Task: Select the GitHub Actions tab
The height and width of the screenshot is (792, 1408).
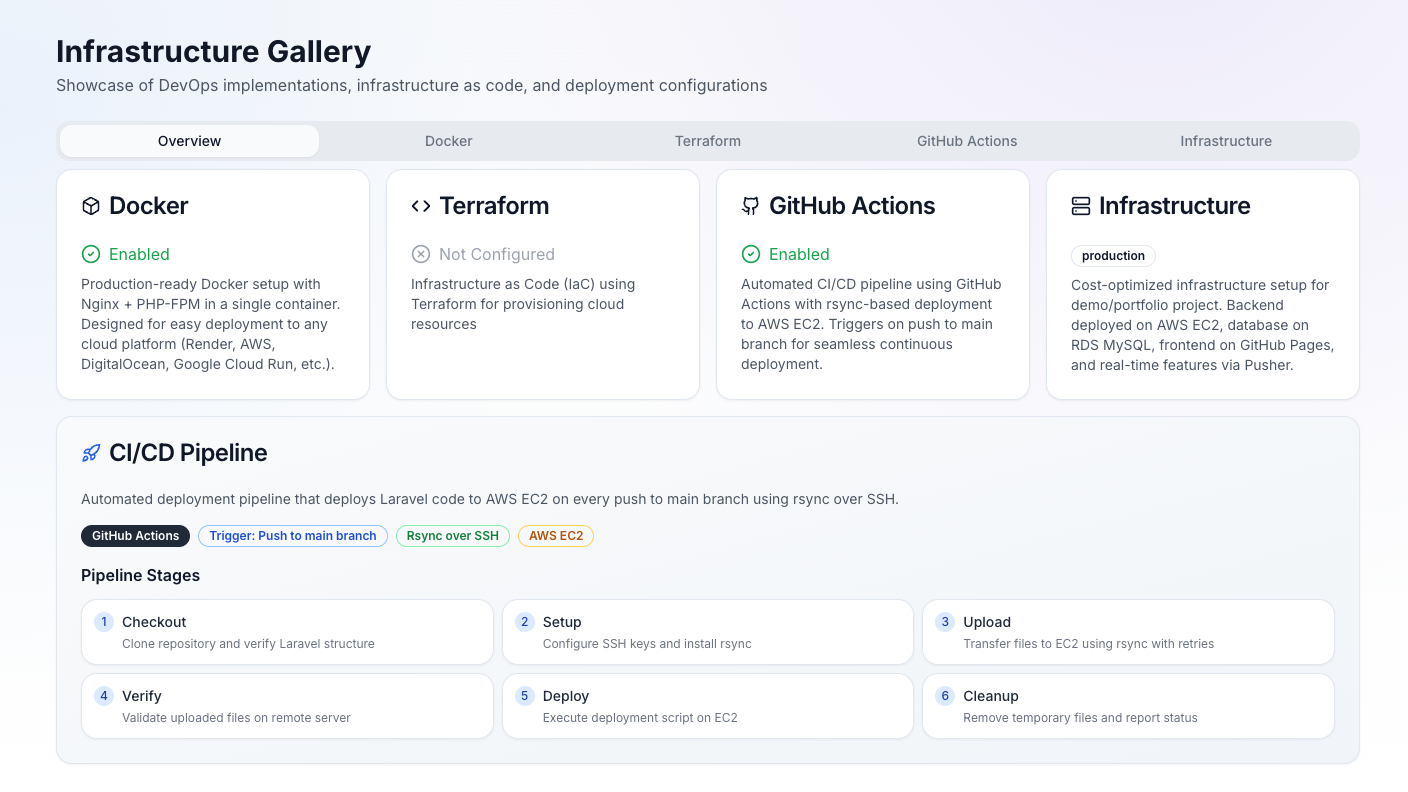Action: [x=967, y=141]
